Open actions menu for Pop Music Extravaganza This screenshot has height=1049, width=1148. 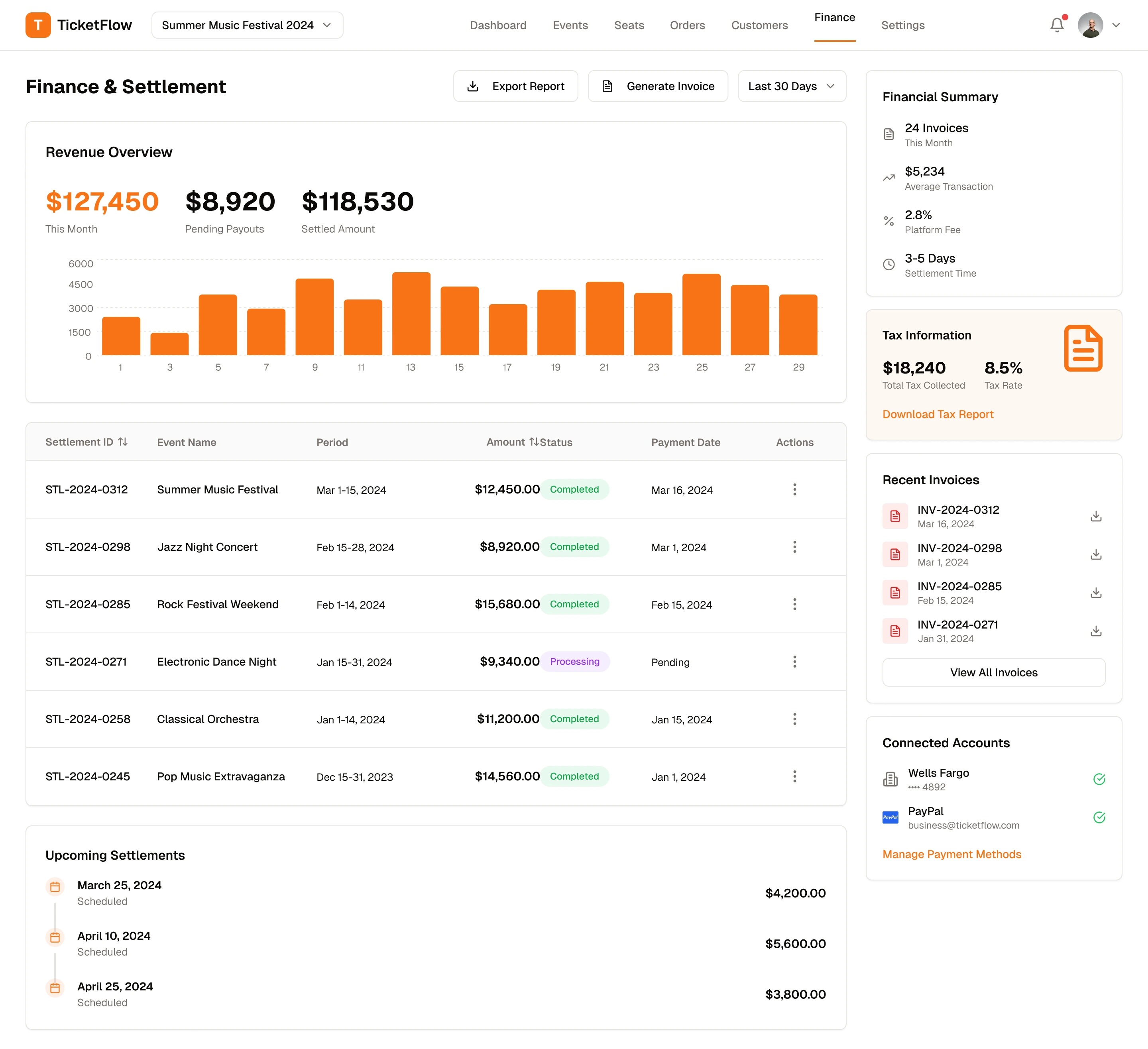[794, 776]
